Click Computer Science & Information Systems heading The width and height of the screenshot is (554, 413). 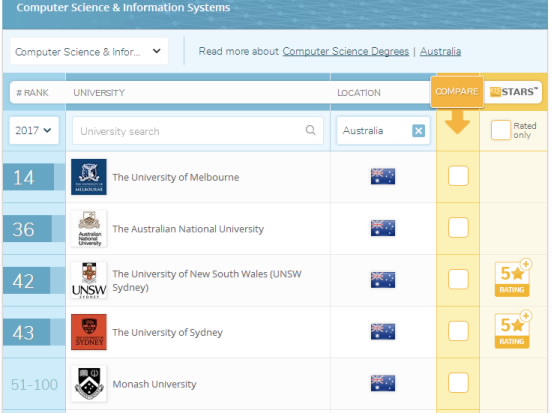pyautogui.click(x=123, y=7)
